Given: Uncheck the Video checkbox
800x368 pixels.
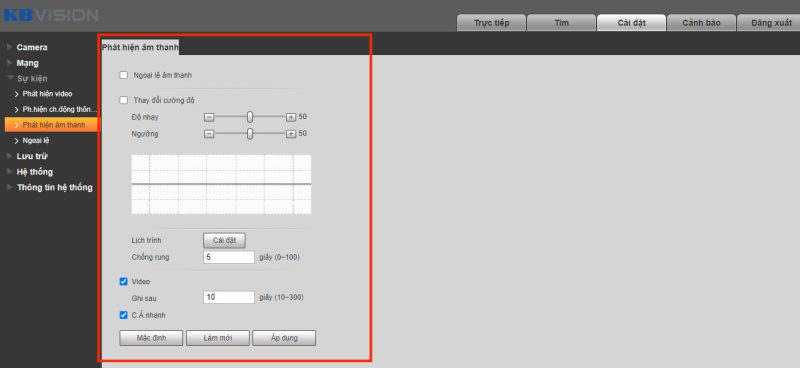Looking at the screenshot, I should pyautogui.click(x=123, y=281).
